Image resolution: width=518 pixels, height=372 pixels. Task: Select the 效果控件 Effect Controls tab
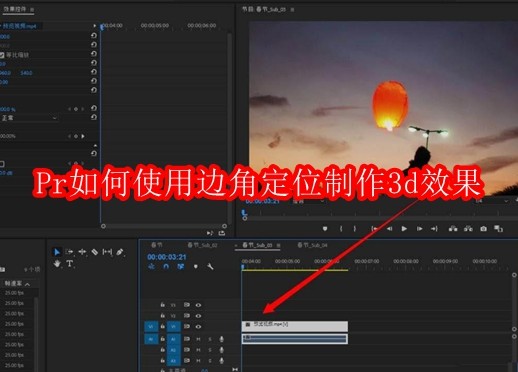15,9
